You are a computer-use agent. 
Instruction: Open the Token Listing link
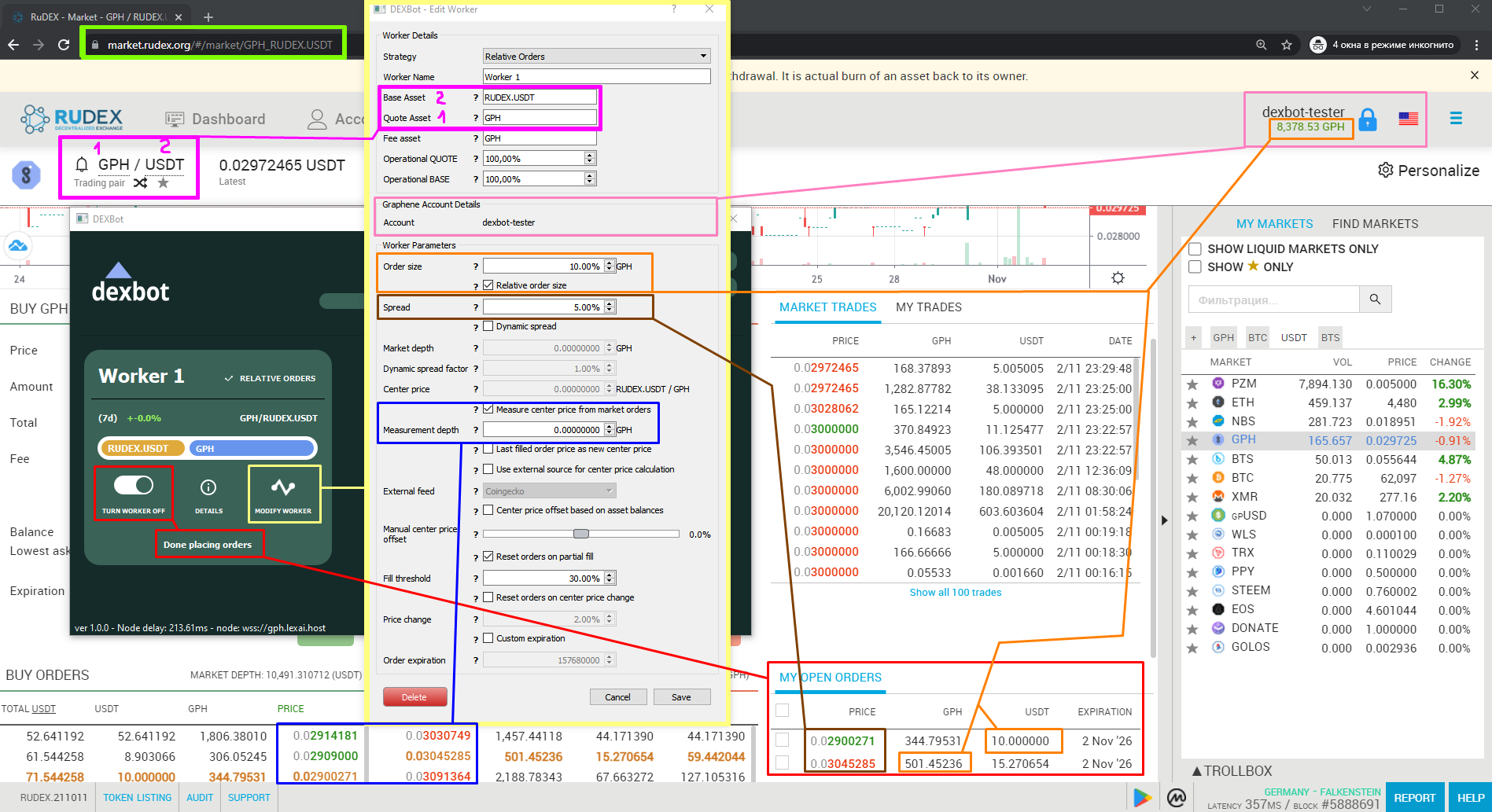click(138, 798)
